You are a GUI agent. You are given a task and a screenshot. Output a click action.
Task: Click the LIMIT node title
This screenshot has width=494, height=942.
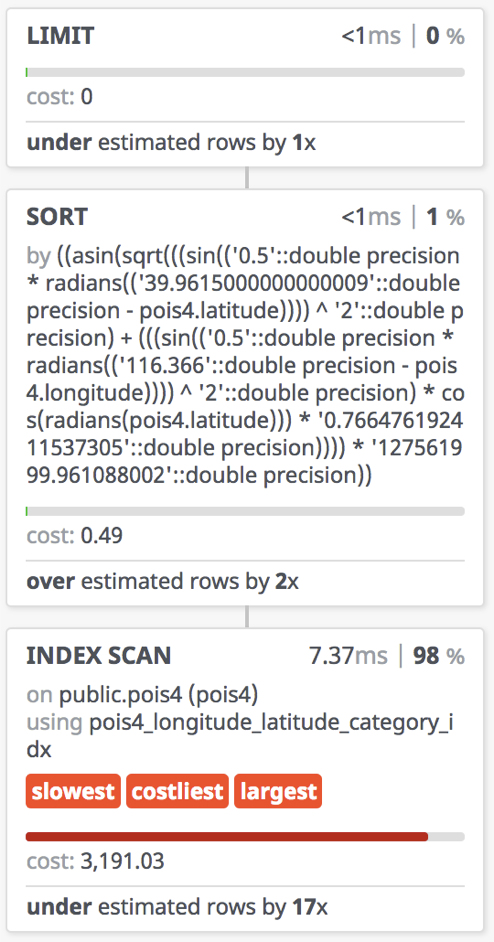61,37
